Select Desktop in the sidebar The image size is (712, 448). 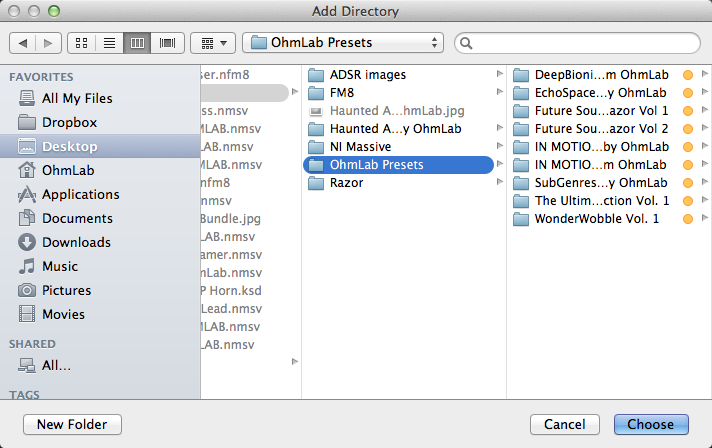[x=100, y=146]
